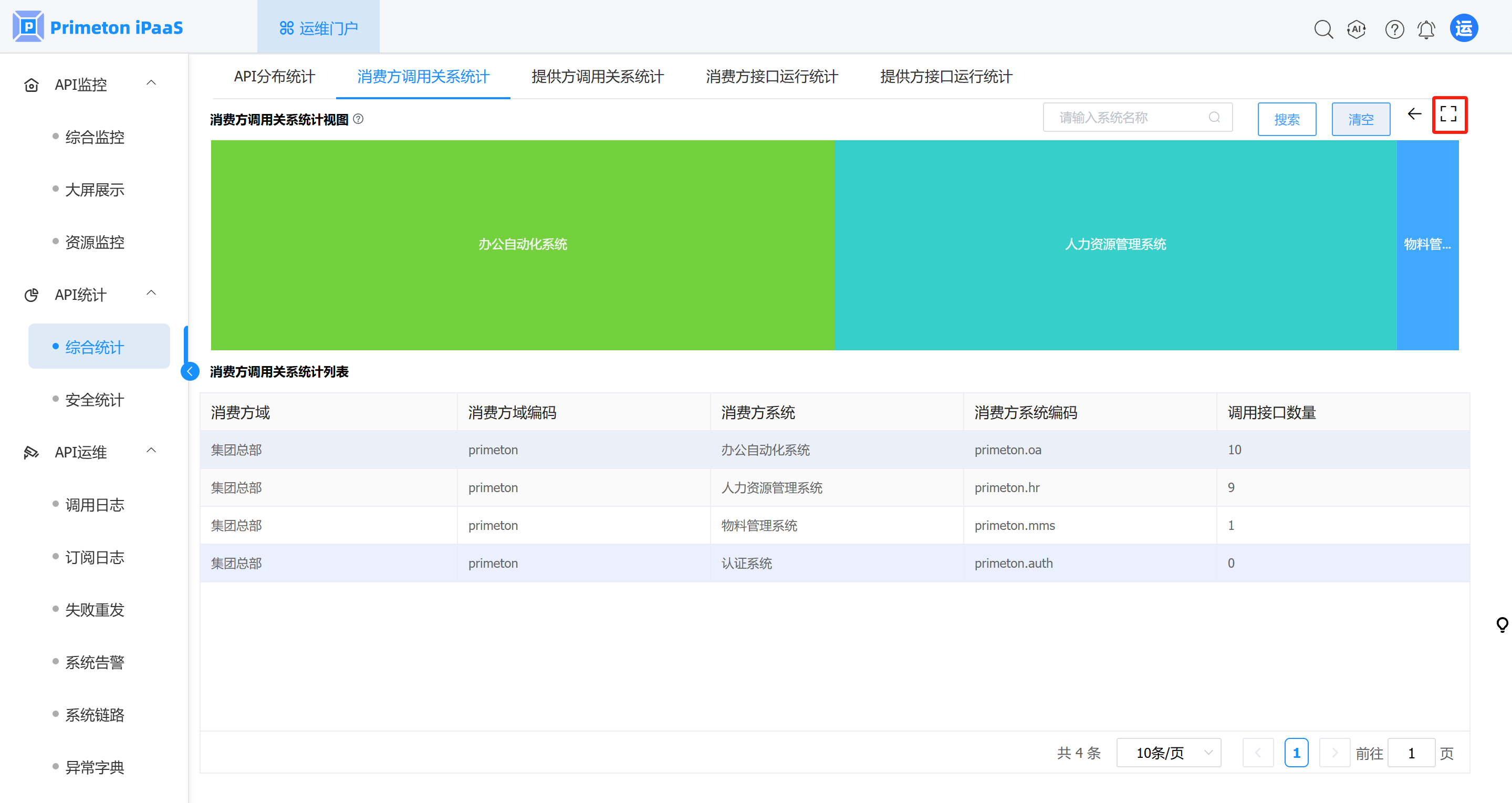Click the 清空 button
The image size is (1512, 803).
click(1361, 119)
